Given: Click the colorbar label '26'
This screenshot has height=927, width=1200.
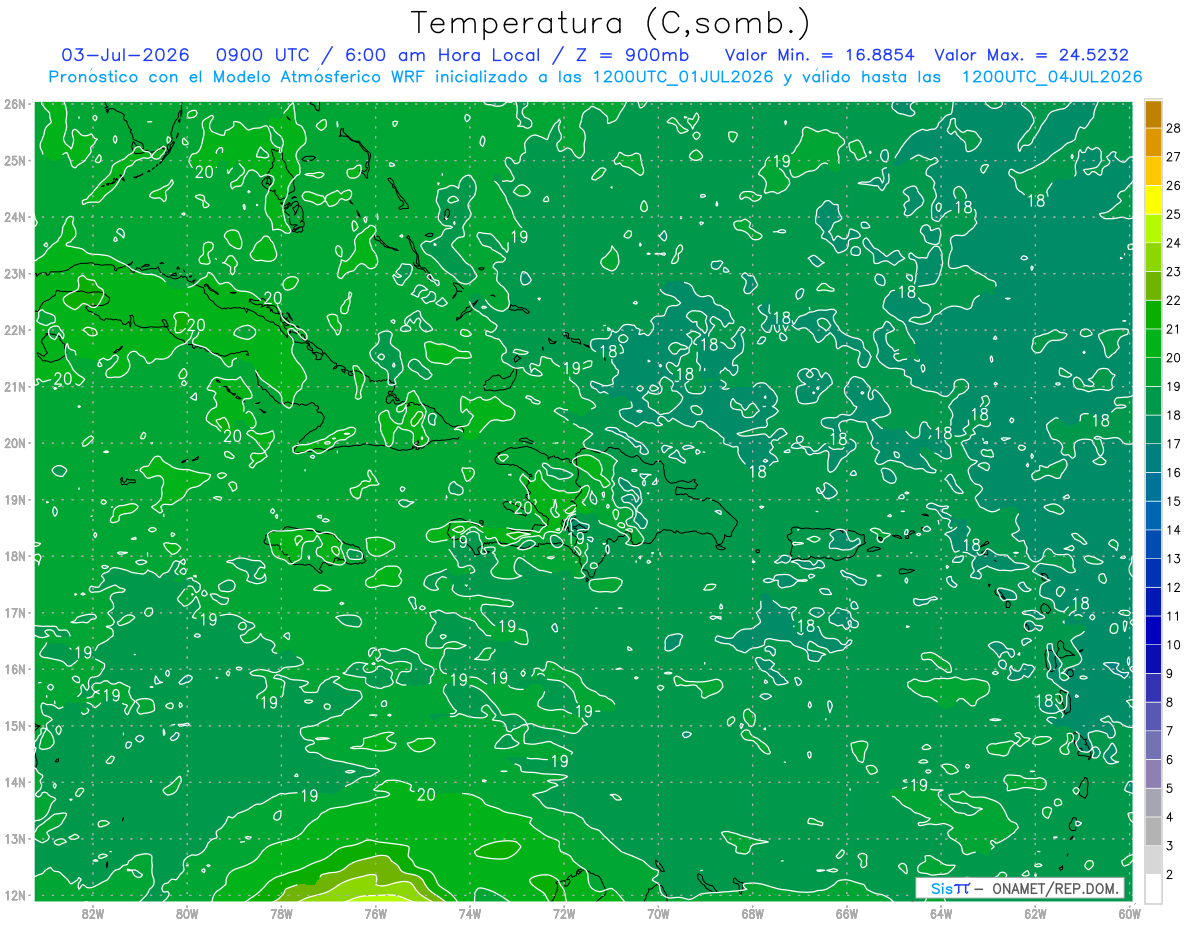Looking at the screenshot, I should [x=1174, y=186].
